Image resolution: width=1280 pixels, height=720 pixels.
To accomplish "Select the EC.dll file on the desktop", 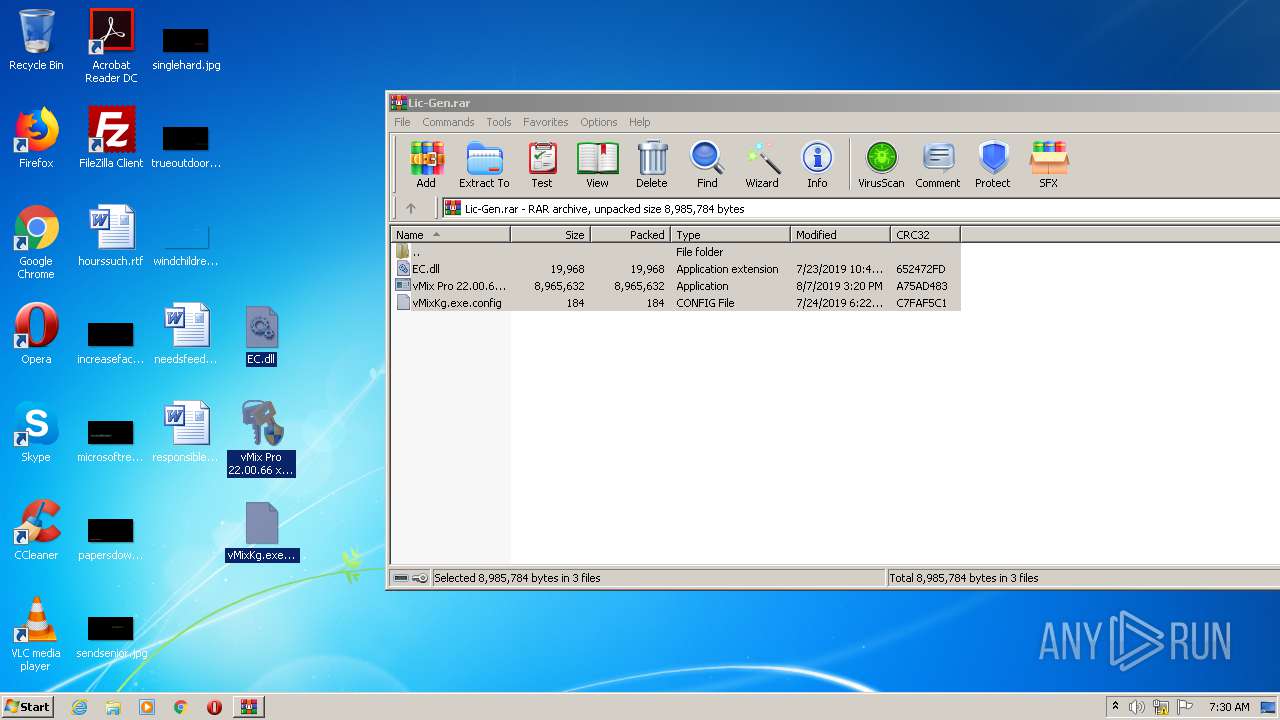I will point(261,335).
